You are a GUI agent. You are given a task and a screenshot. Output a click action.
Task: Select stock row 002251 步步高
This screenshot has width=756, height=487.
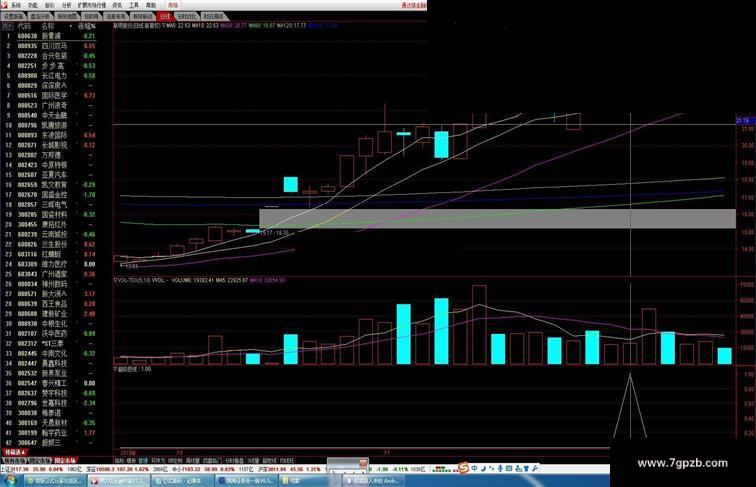pos(51,66)
